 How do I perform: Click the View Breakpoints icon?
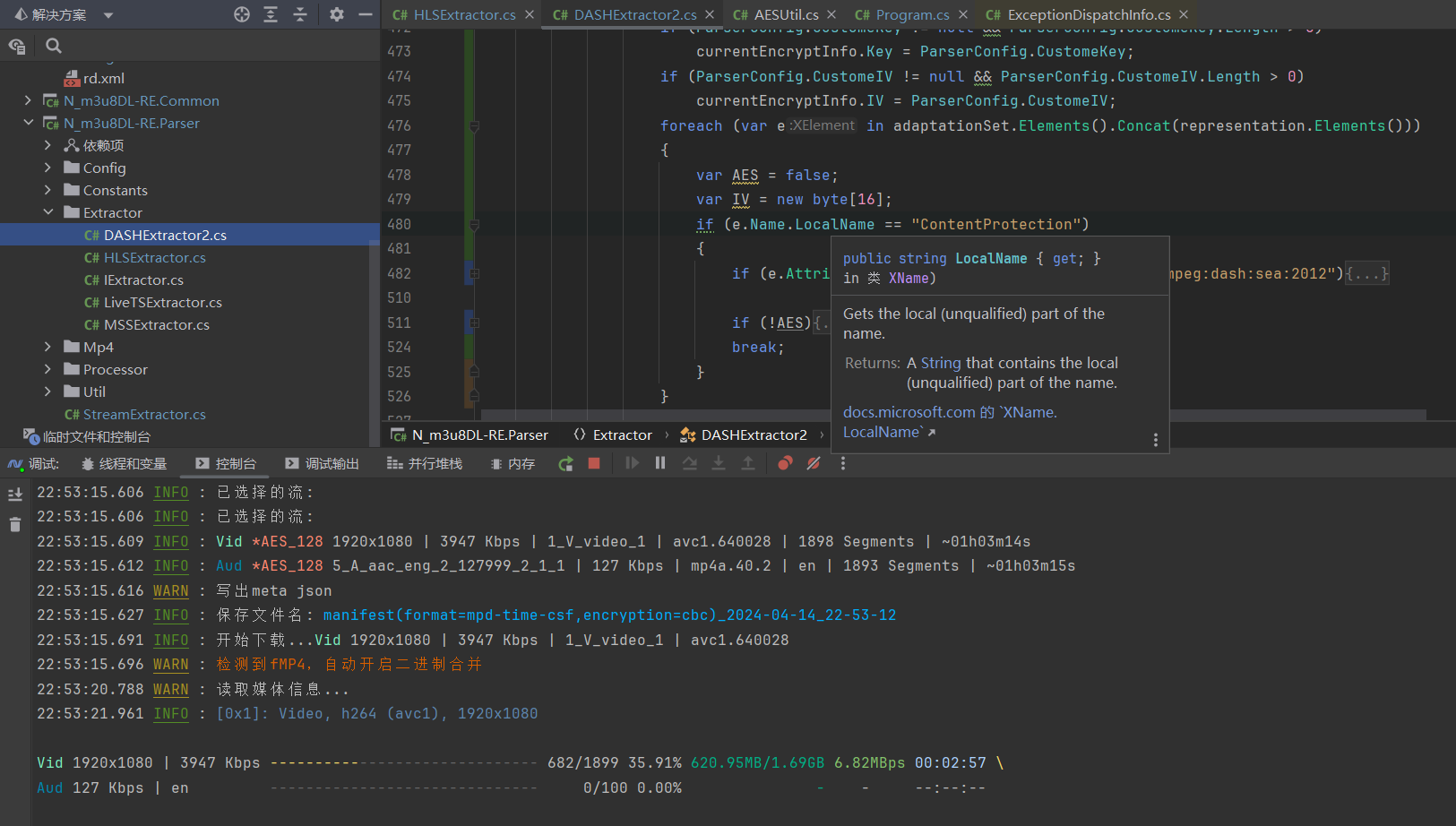(785, 463)
